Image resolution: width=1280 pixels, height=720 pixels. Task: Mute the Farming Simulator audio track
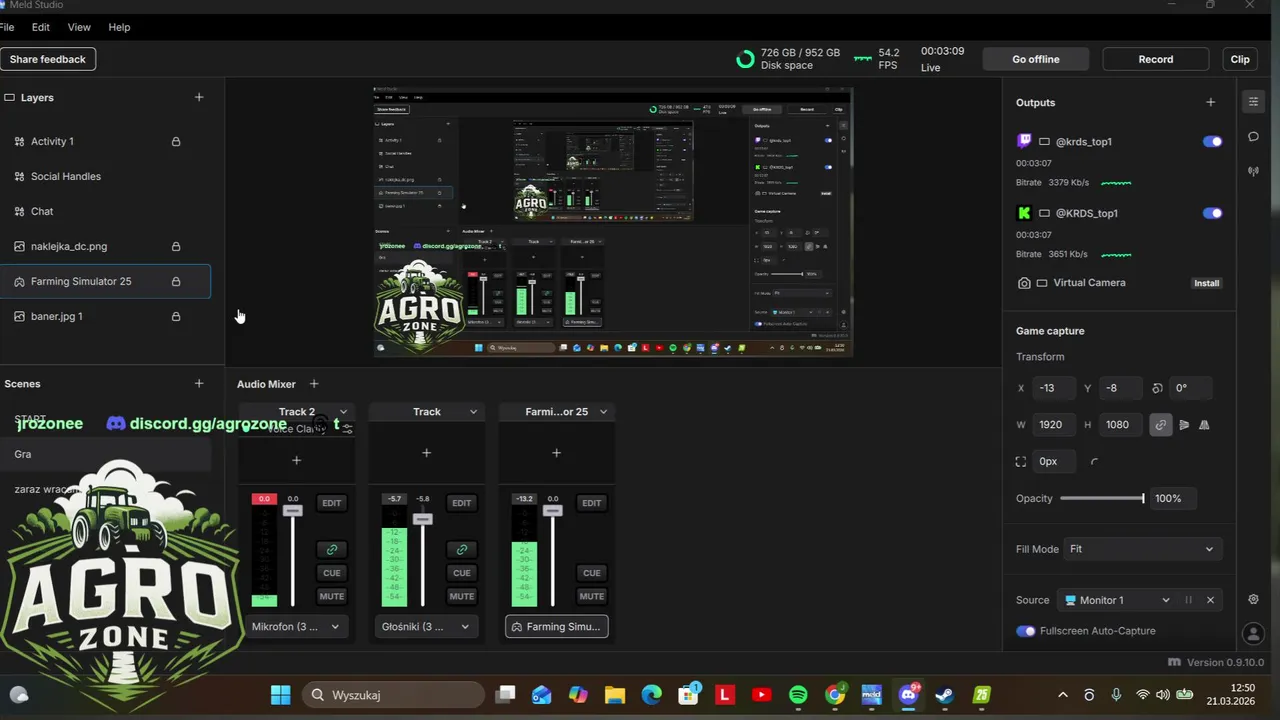592,596
